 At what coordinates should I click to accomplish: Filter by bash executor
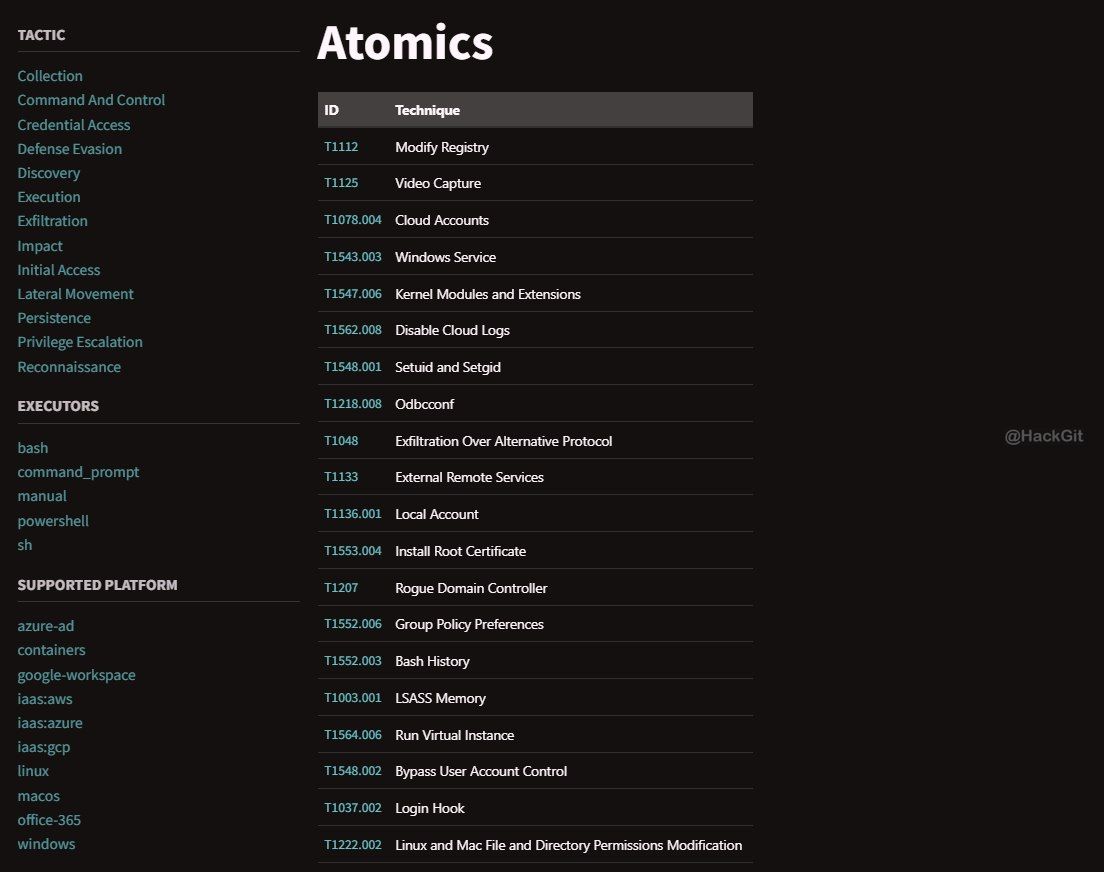33,448
